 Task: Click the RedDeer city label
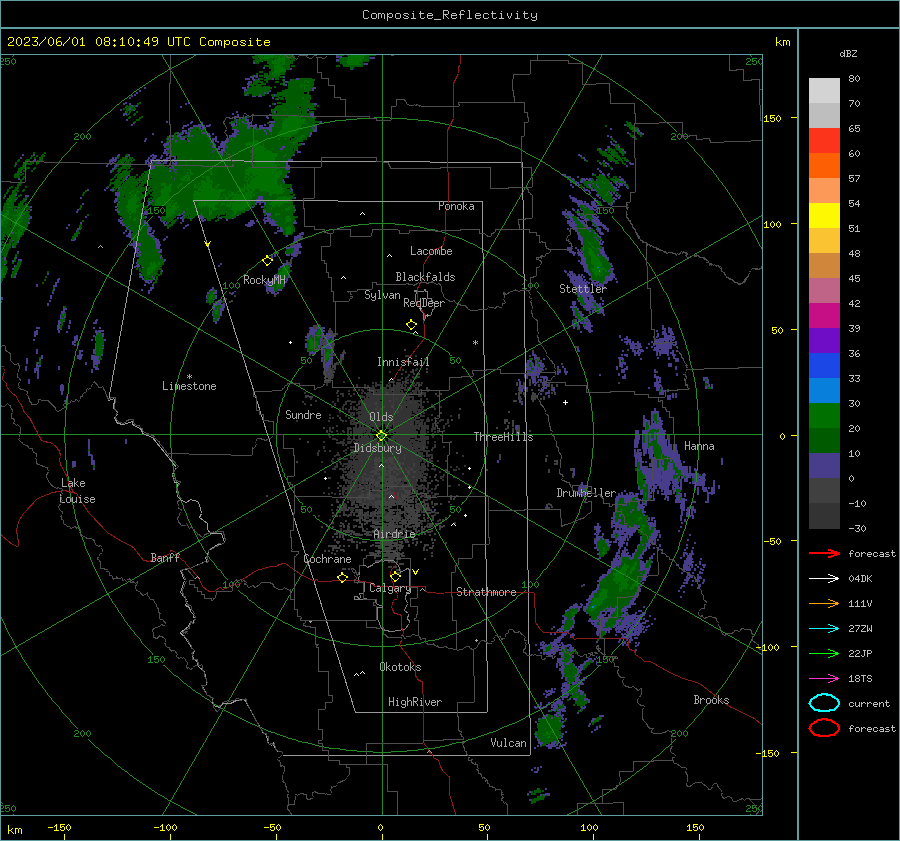[x=424, y=303]
